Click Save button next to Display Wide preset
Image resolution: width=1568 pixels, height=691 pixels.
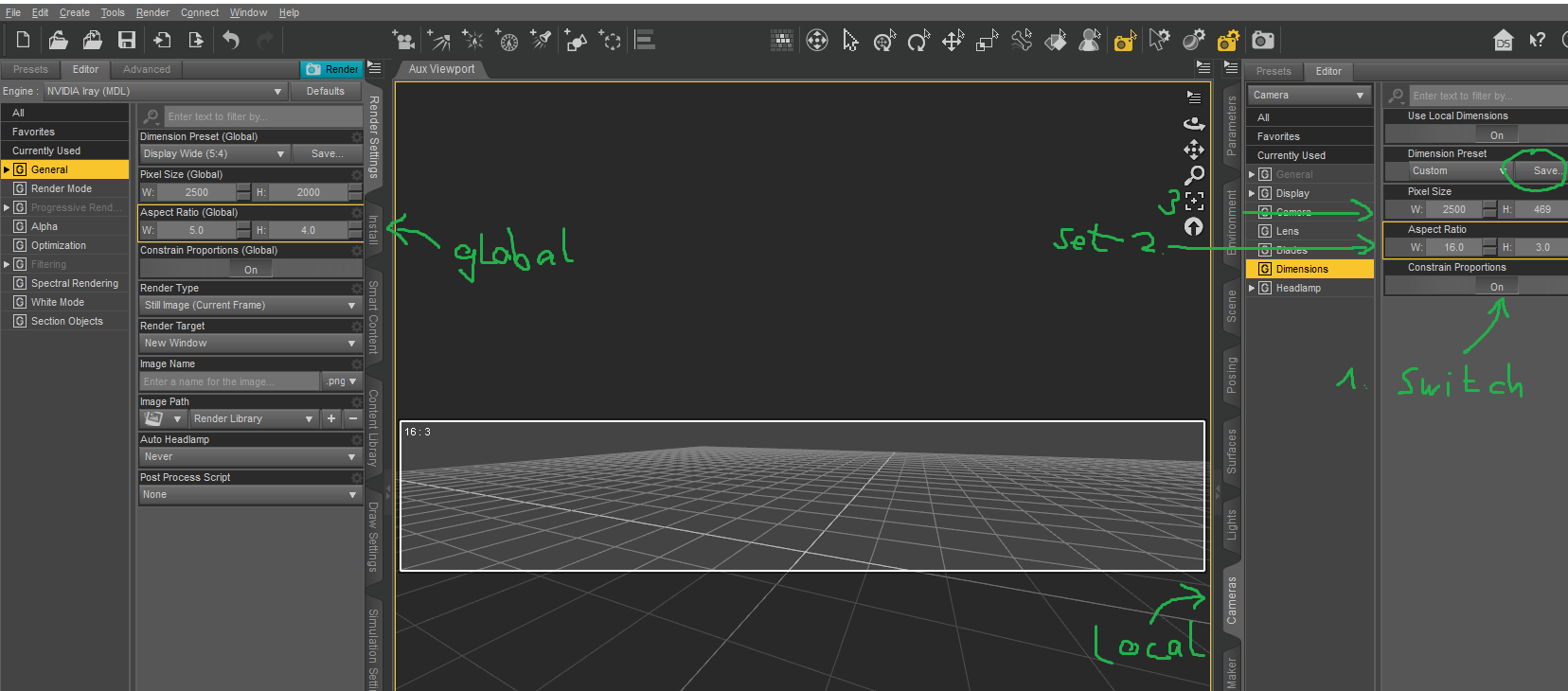327,153
